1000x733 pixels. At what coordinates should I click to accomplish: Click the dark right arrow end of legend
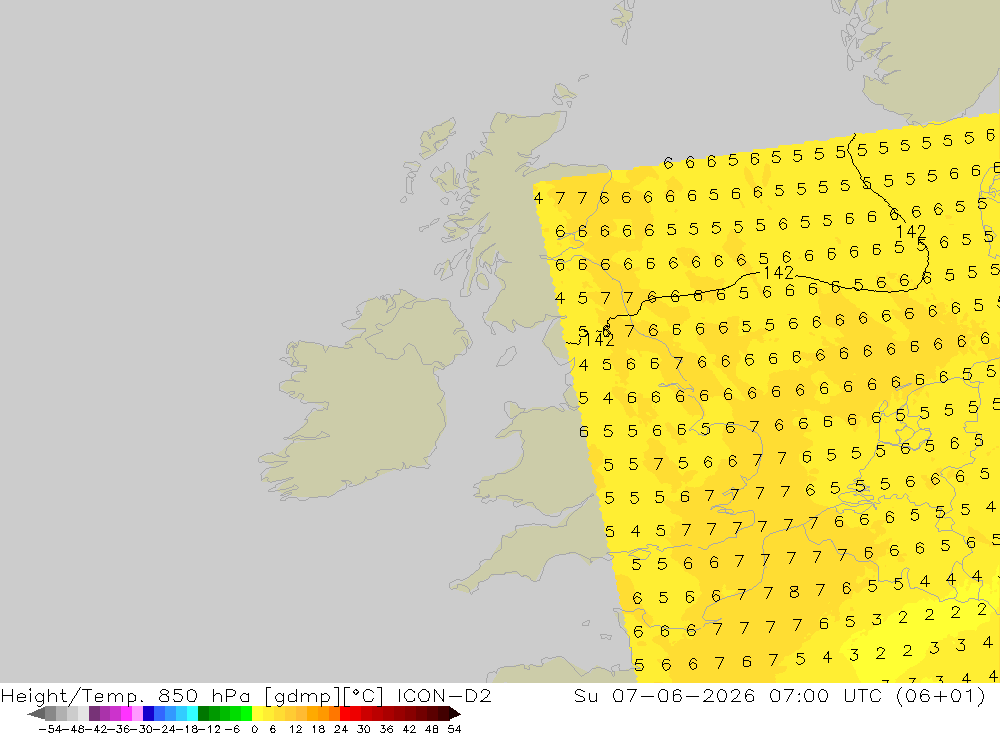455,714
